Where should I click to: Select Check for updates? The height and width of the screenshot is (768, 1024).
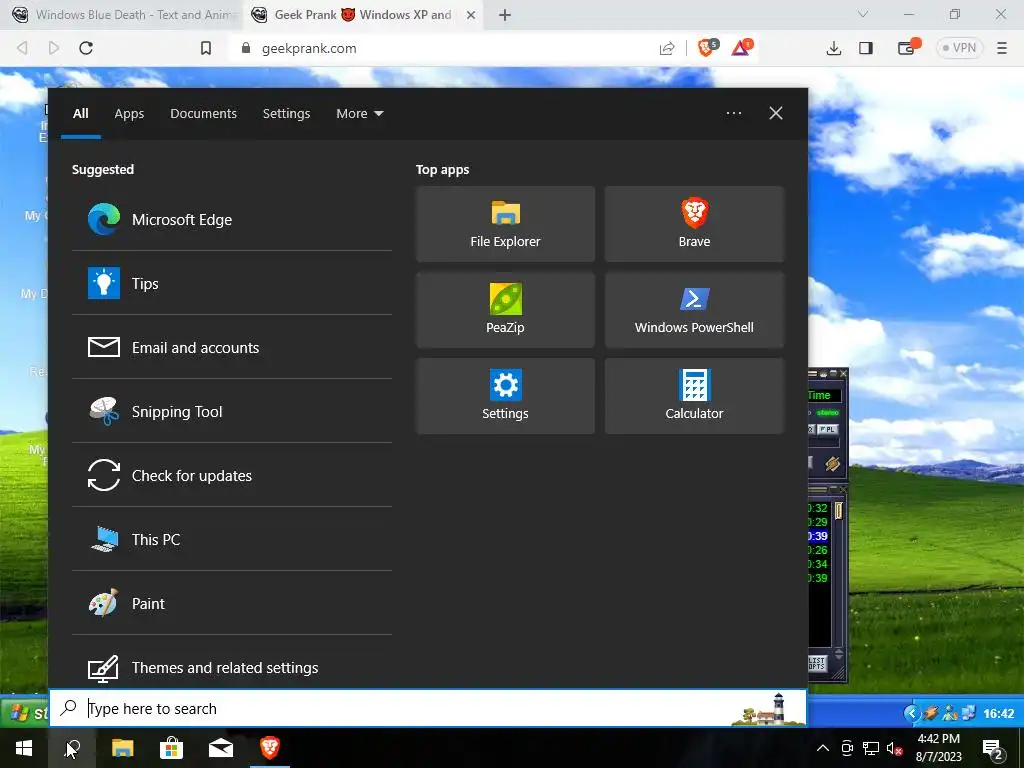(231, 475)
